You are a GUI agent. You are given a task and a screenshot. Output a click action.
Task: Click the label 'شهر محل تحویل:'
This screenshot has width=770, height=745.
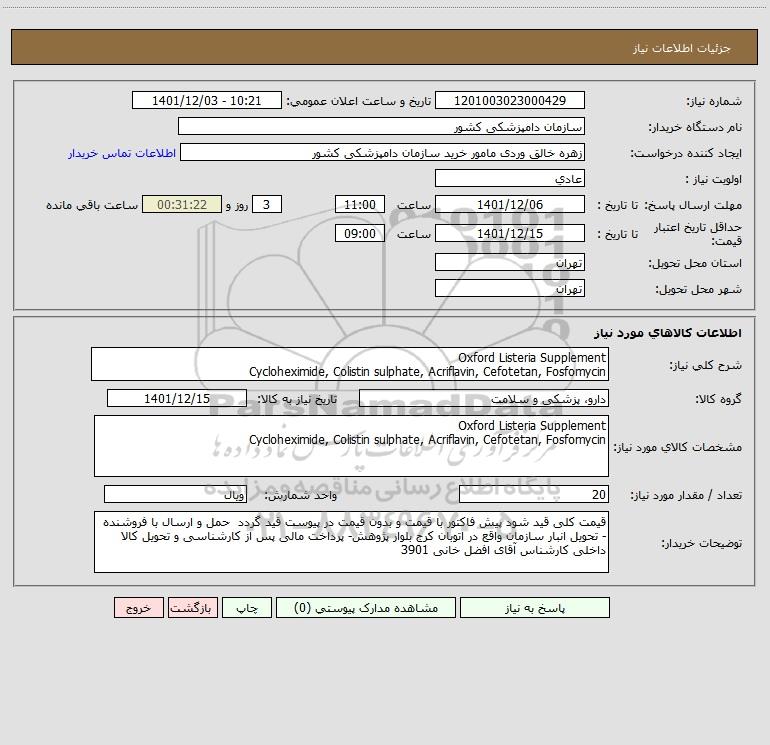699,290
